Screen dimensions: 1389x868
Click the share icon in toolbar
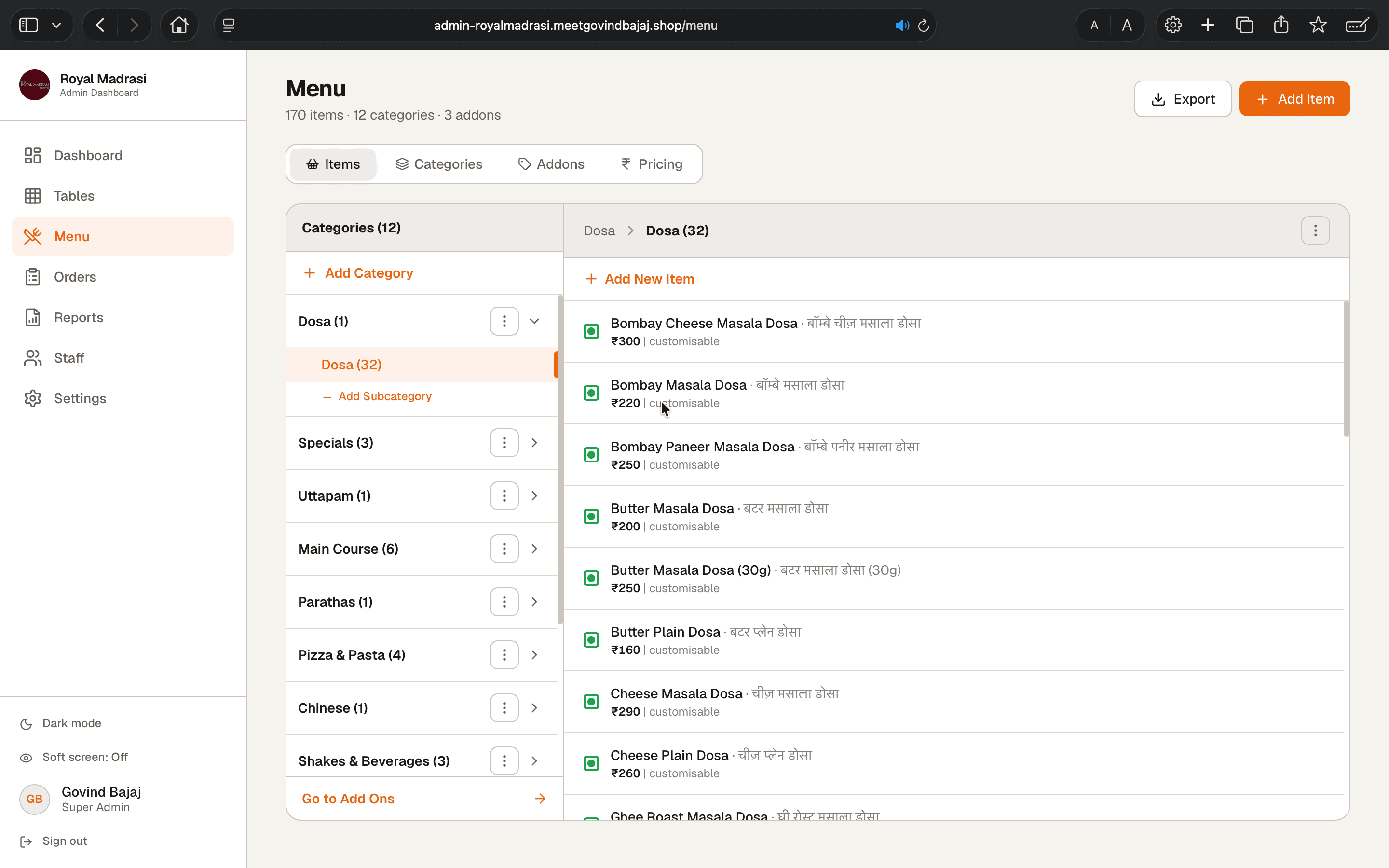tap(1281, 25)
